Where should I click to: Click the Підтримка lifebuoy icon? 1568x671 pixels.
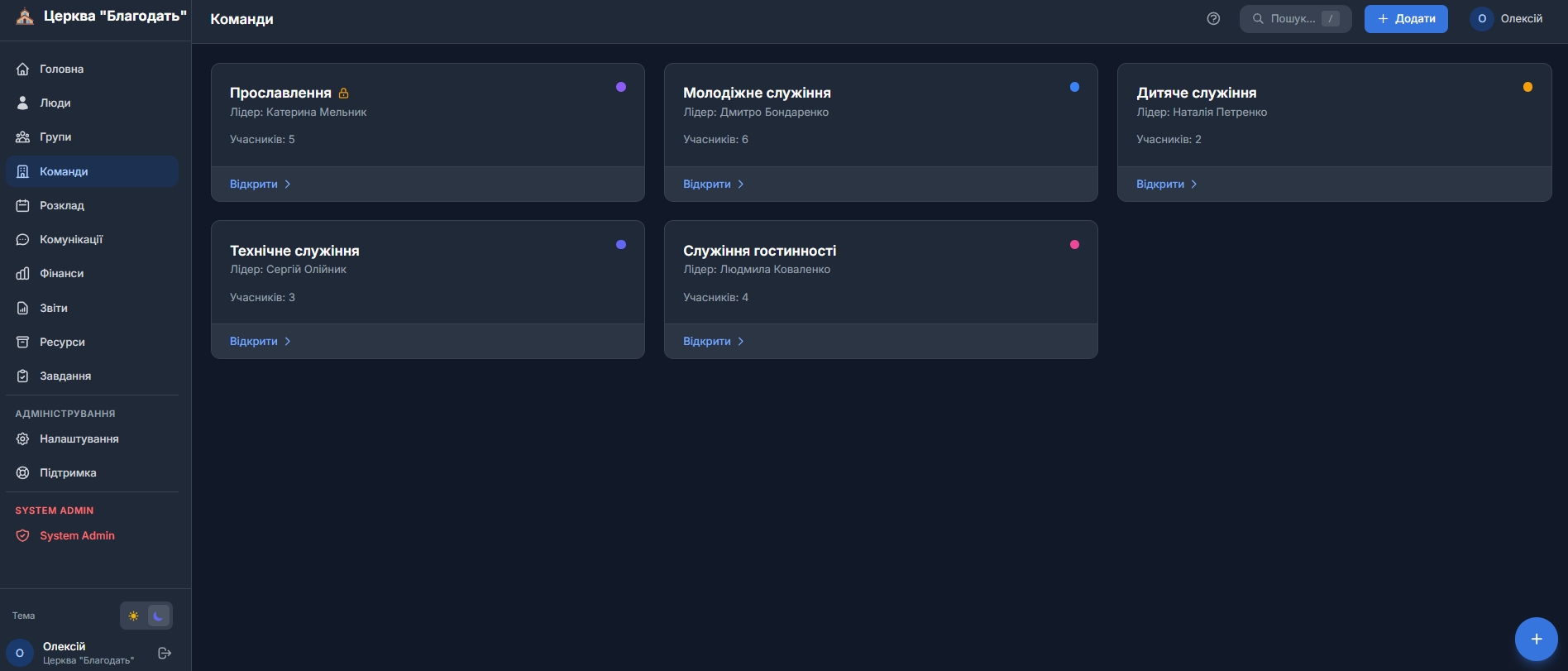[23, 472]
